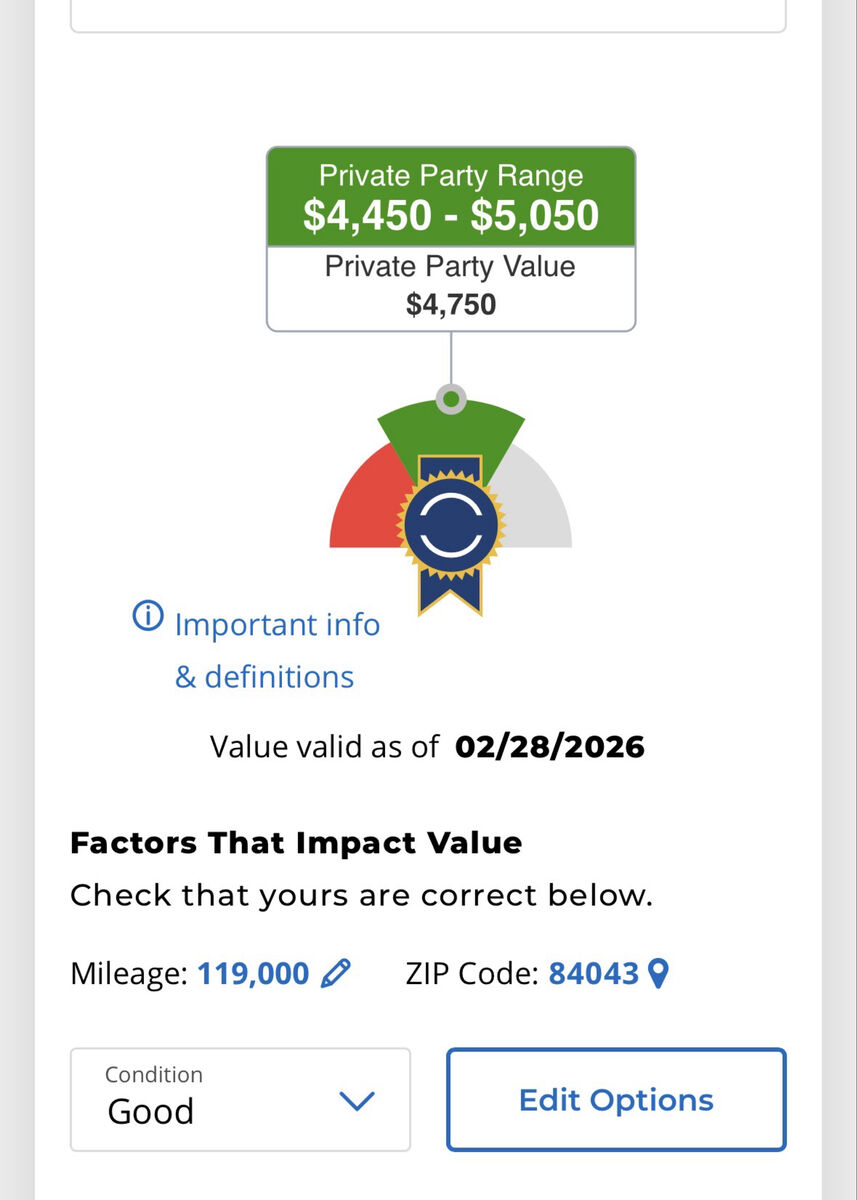Click the Factors That Impact Value heading
Image resolution: width=857 pixels, height=1200 pixels.
point(296,843)
